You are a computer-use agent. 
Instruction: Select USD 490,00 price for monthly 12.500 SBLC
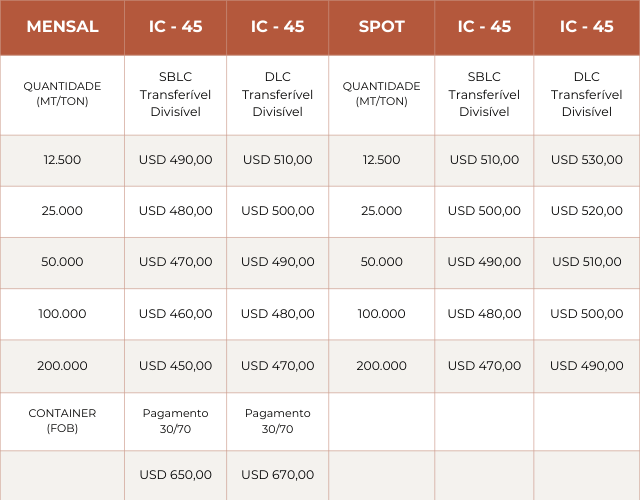pyautogui.click(x=176, y=160)
